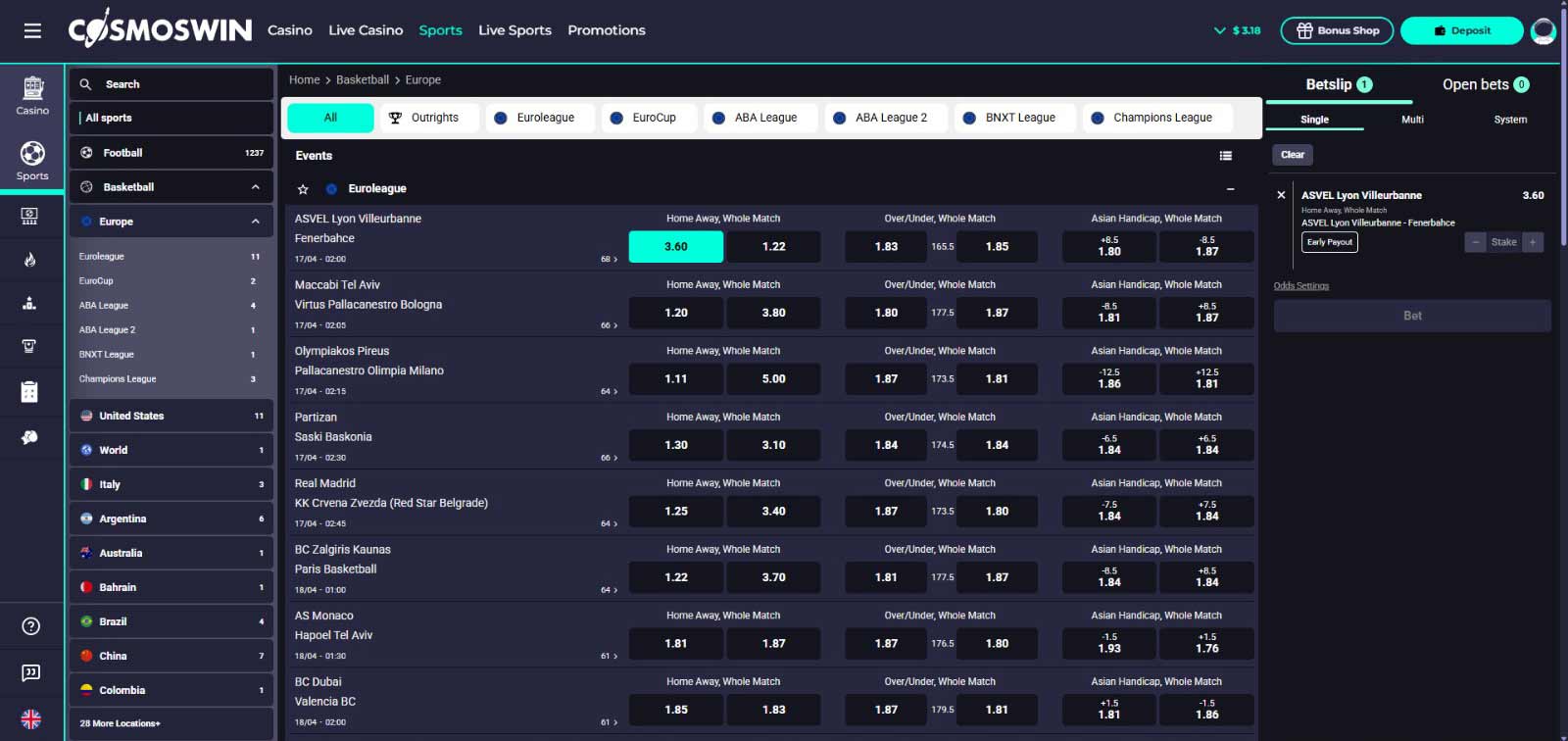Select the Brazil flag location
This screenshot has width=1568, height=741.
click(x=86, y=621)
